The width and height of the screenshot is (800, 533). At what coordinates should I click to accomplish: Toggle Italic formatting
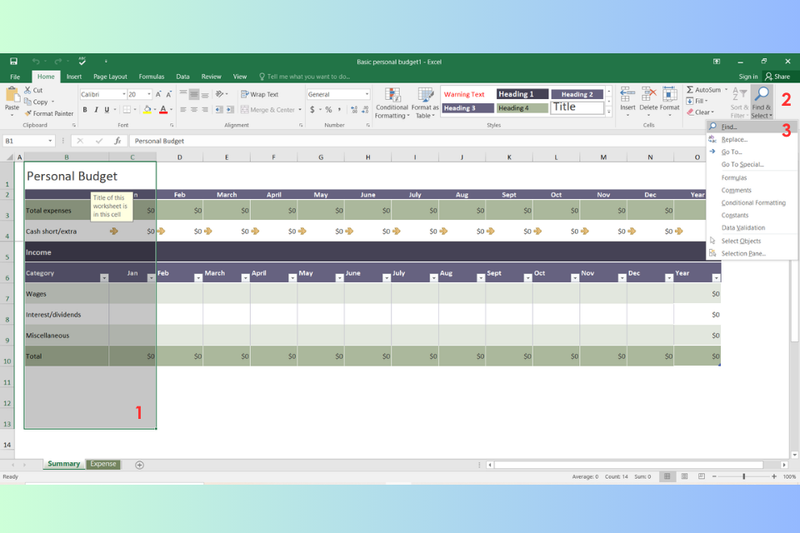coord(96,110)
